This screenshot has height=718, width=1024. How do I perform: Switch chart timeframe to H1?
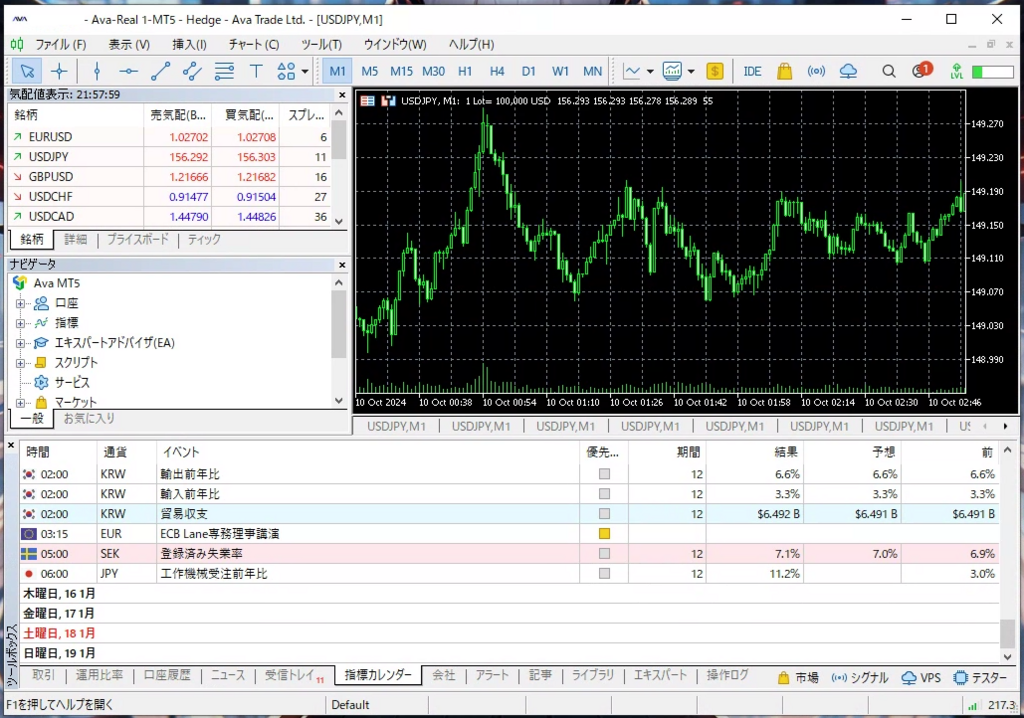click(x=463, y=71)
